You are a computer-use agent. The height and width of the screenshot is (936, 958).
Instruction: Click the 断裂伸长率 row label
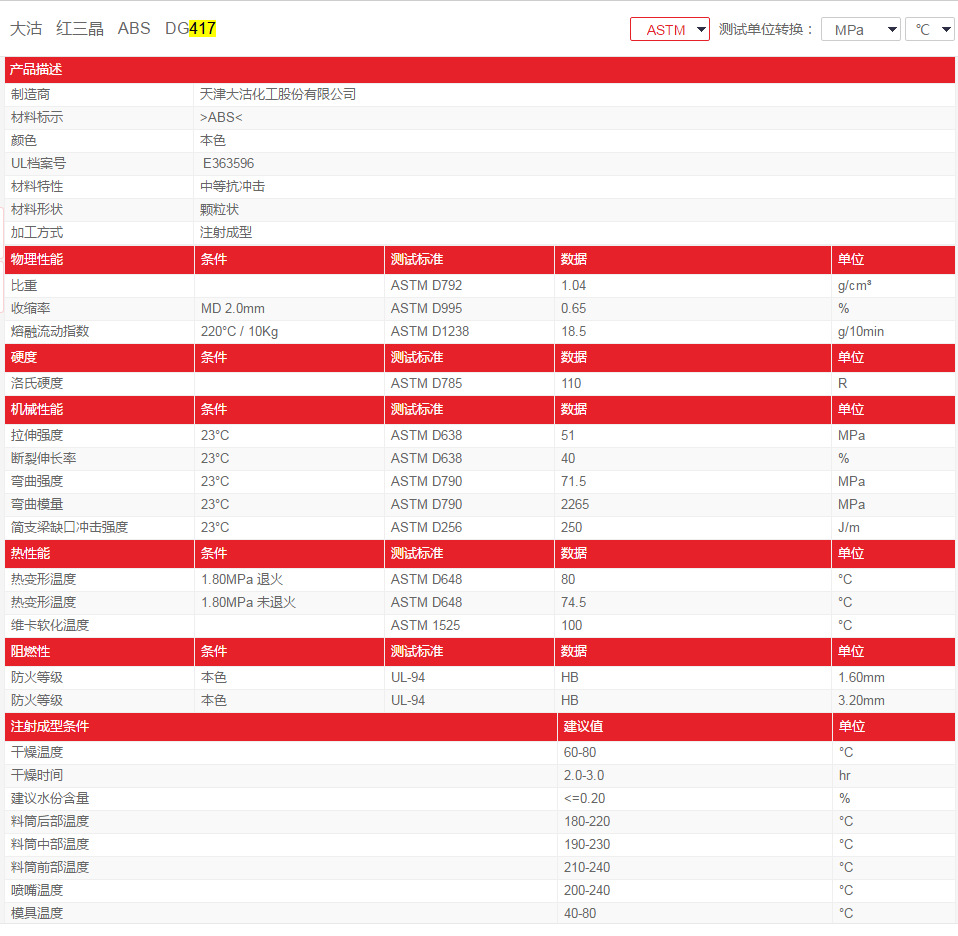point(43,458)
